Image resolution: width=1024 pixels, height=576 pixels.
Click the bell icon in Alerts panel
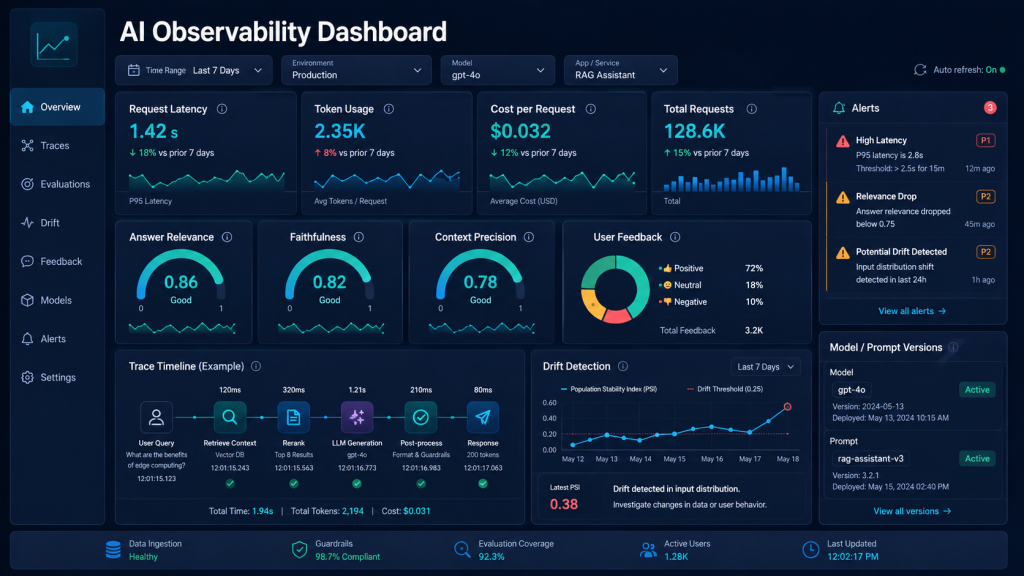pyautogui.click(x=839, y=108)
